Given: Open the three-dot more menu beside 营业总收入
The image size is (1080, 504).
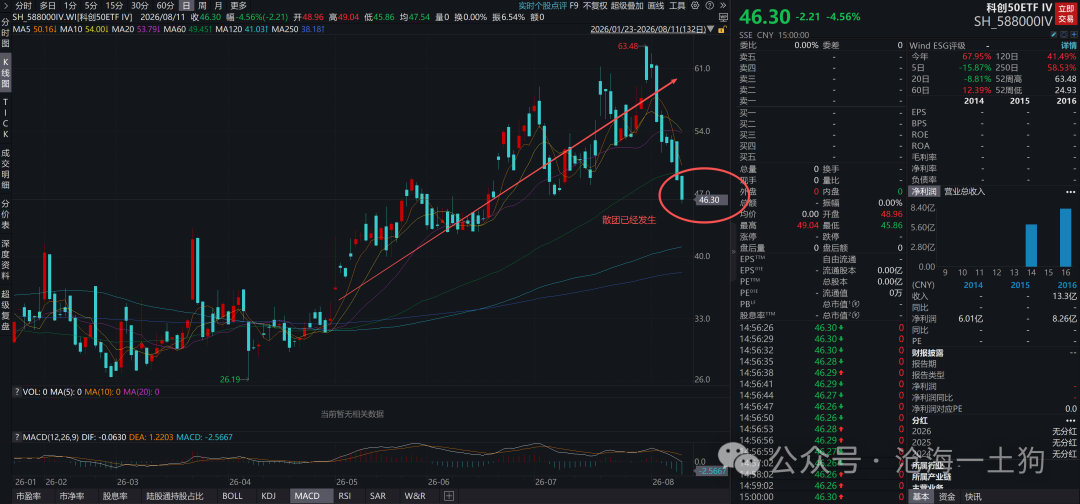Looking at the screenshot, I should pyautogui.click(x=1069, y=191).
